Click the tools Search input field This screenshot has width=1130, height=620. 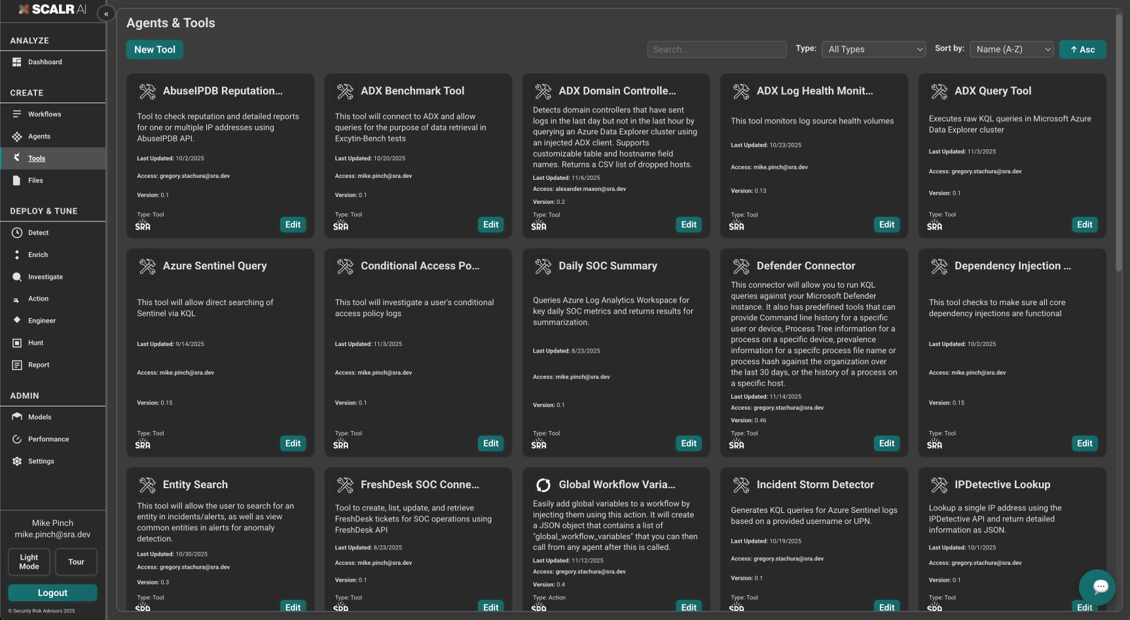point(716,49)
